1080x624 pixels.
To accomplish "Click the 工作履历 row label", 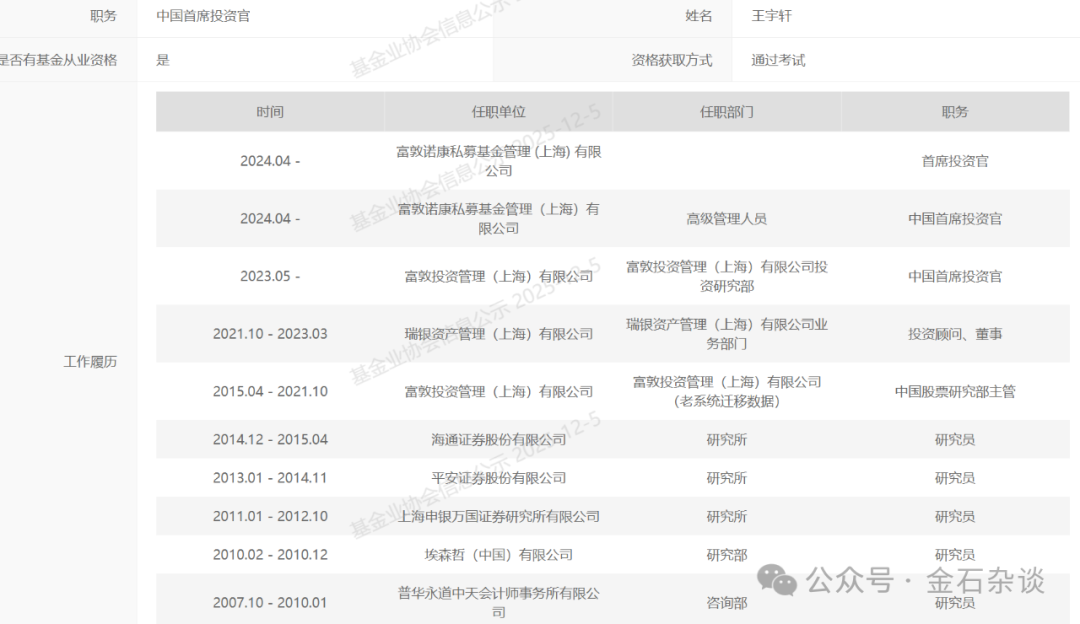I will pyautogui.click(x=90, y=361).
